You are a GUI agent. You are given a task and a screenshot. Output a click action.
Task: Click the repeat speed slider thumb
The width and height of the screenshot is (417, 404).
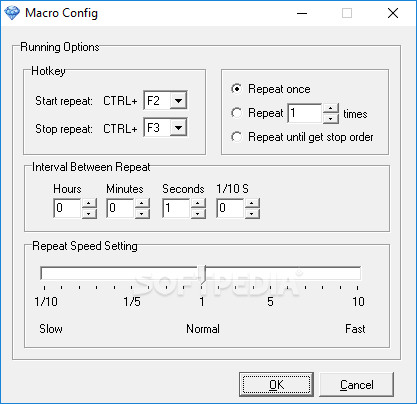coord(201,275)
